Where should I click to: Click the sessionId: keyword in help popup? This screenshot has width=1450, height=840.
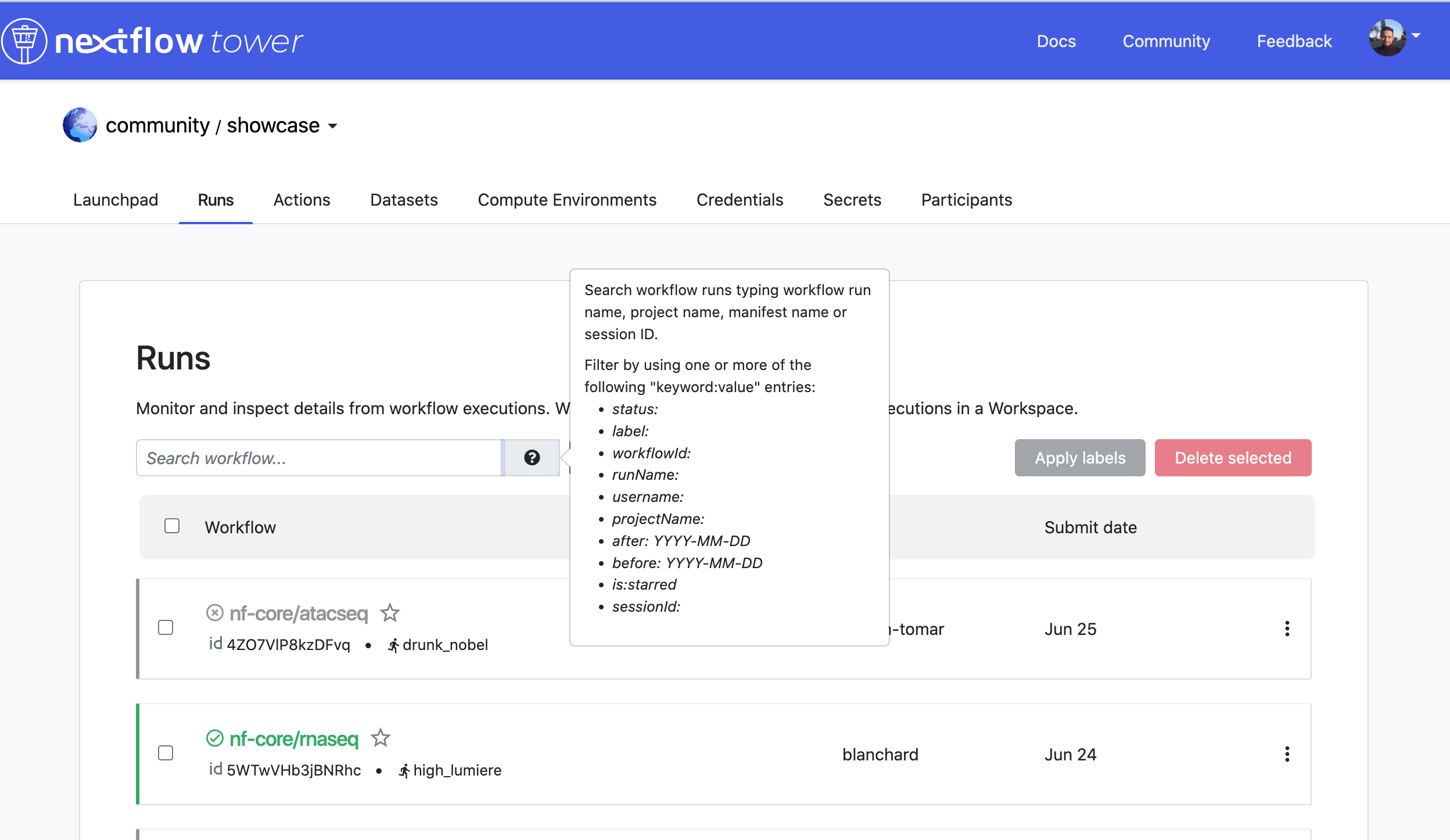[646, 607]
